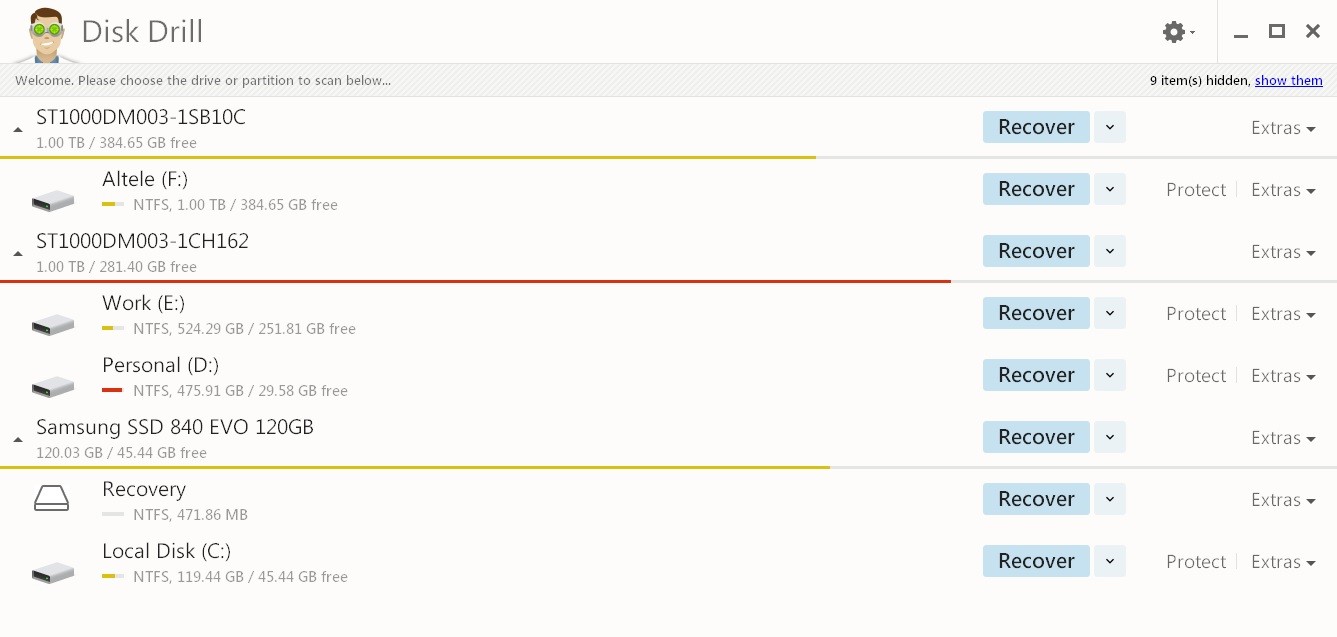Open recover options dropdown for Personal (D:)

click(1110, 375)
